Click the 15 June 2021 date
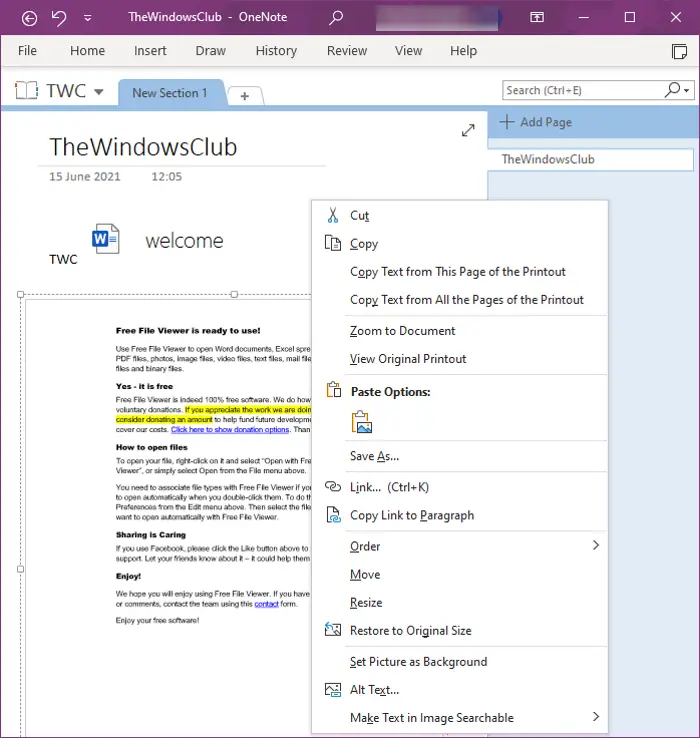700x738 pixels. (85, 176)
